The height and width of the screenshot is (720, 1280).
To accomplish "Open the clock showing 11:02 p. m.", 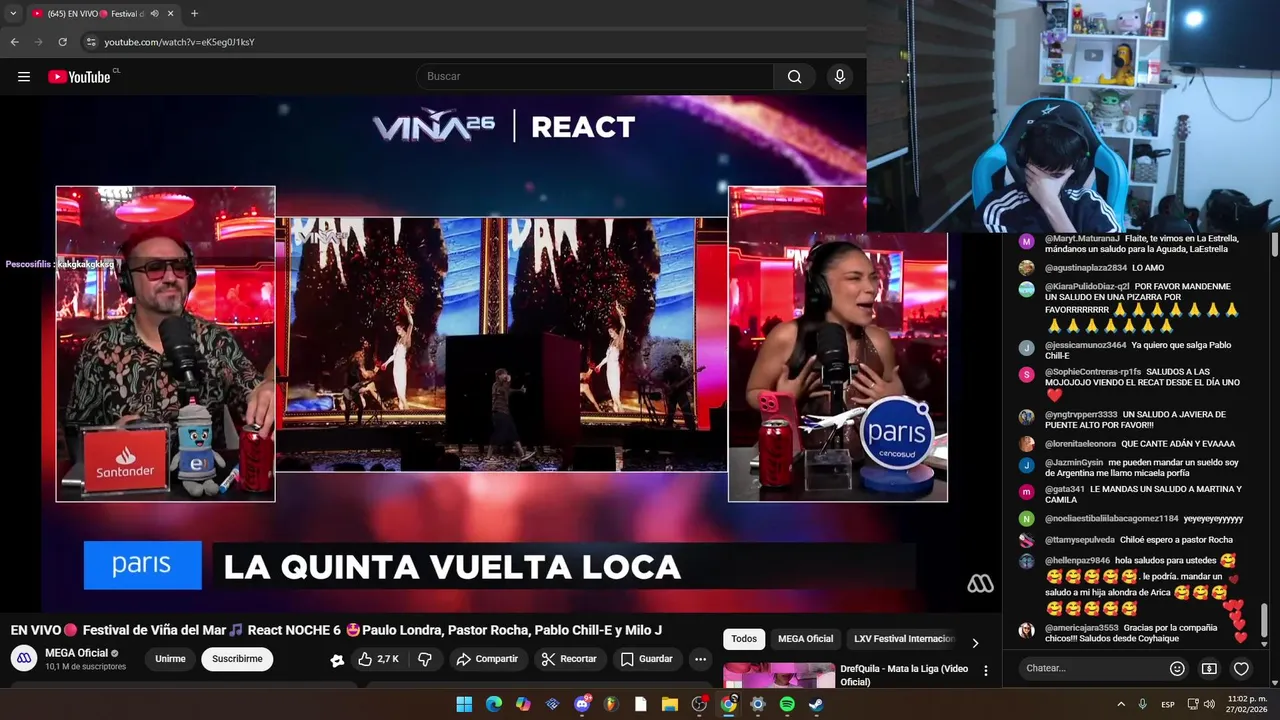I will [1247, 704].
